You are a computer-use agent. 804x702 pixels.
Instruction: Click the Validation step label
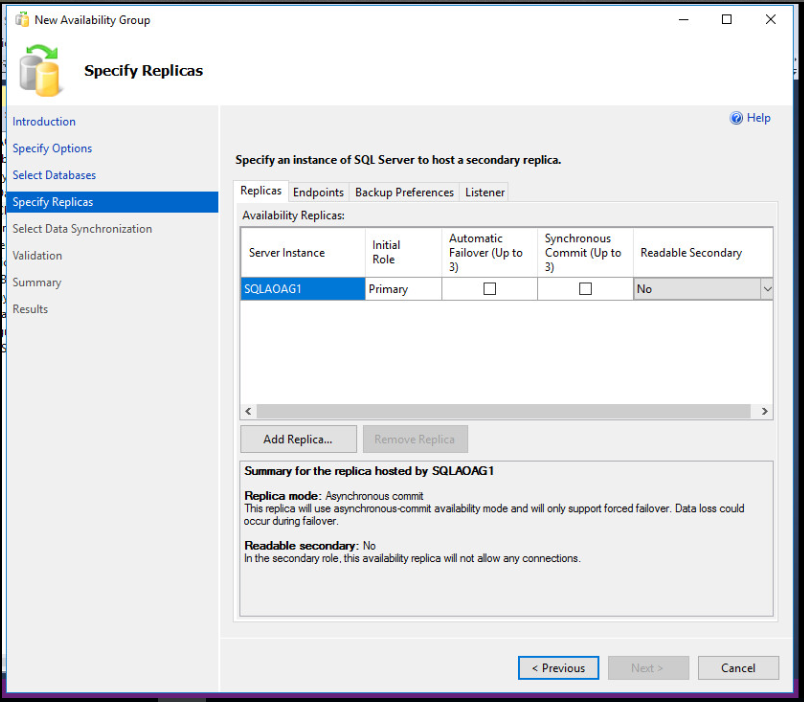(x=37, y=255)
